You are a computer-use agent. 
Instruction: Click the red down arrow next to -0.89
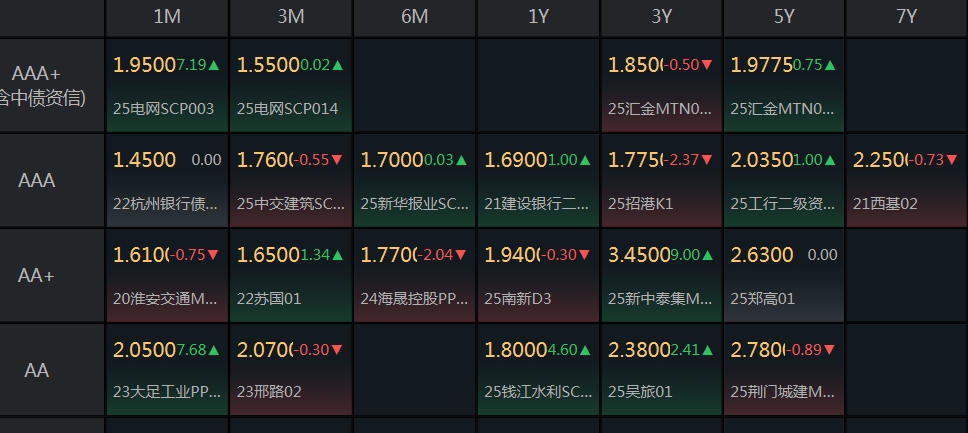(x=829, y=350)
